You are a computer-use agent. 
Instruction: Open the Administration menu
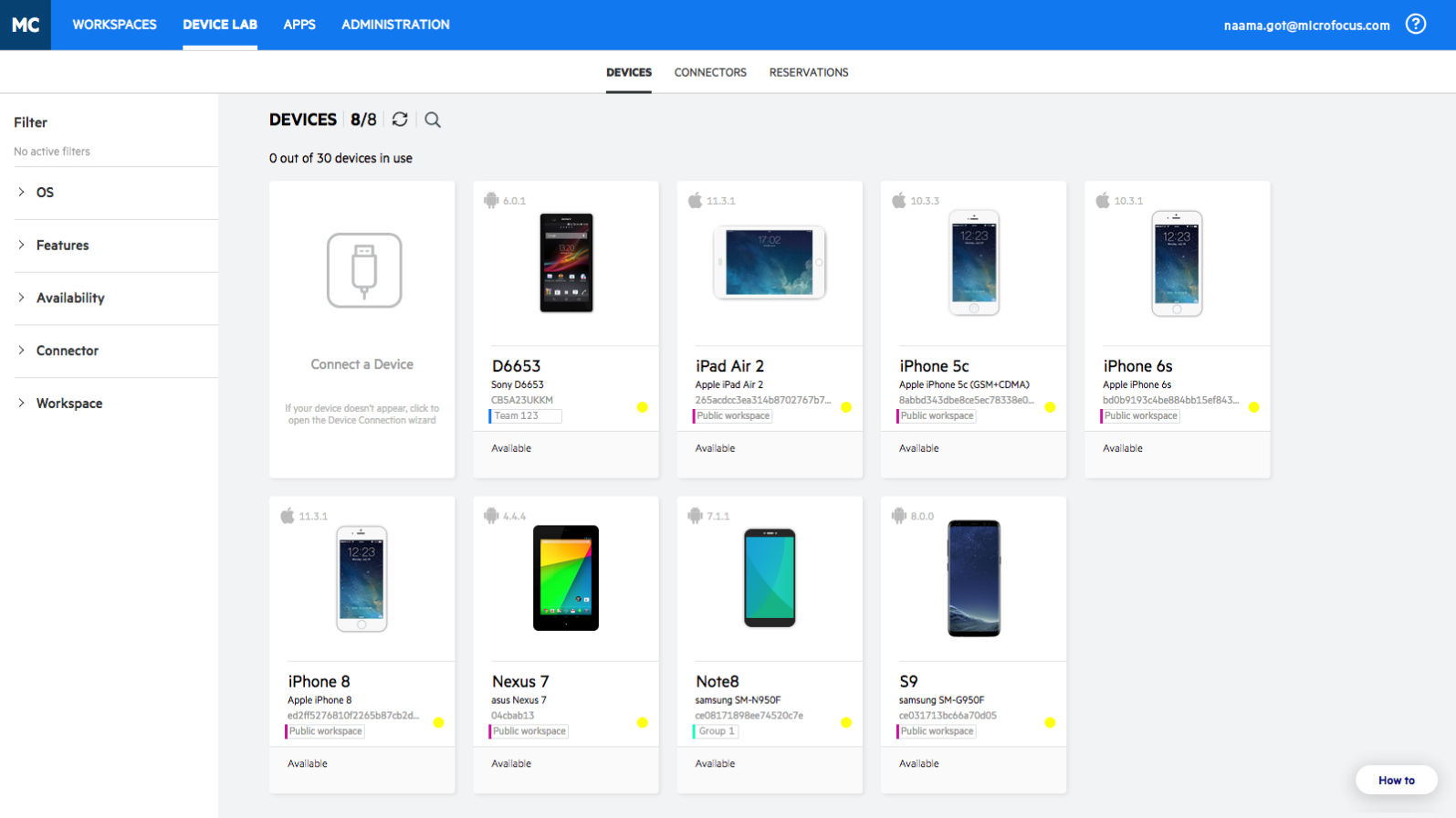(x=395, y=25)
